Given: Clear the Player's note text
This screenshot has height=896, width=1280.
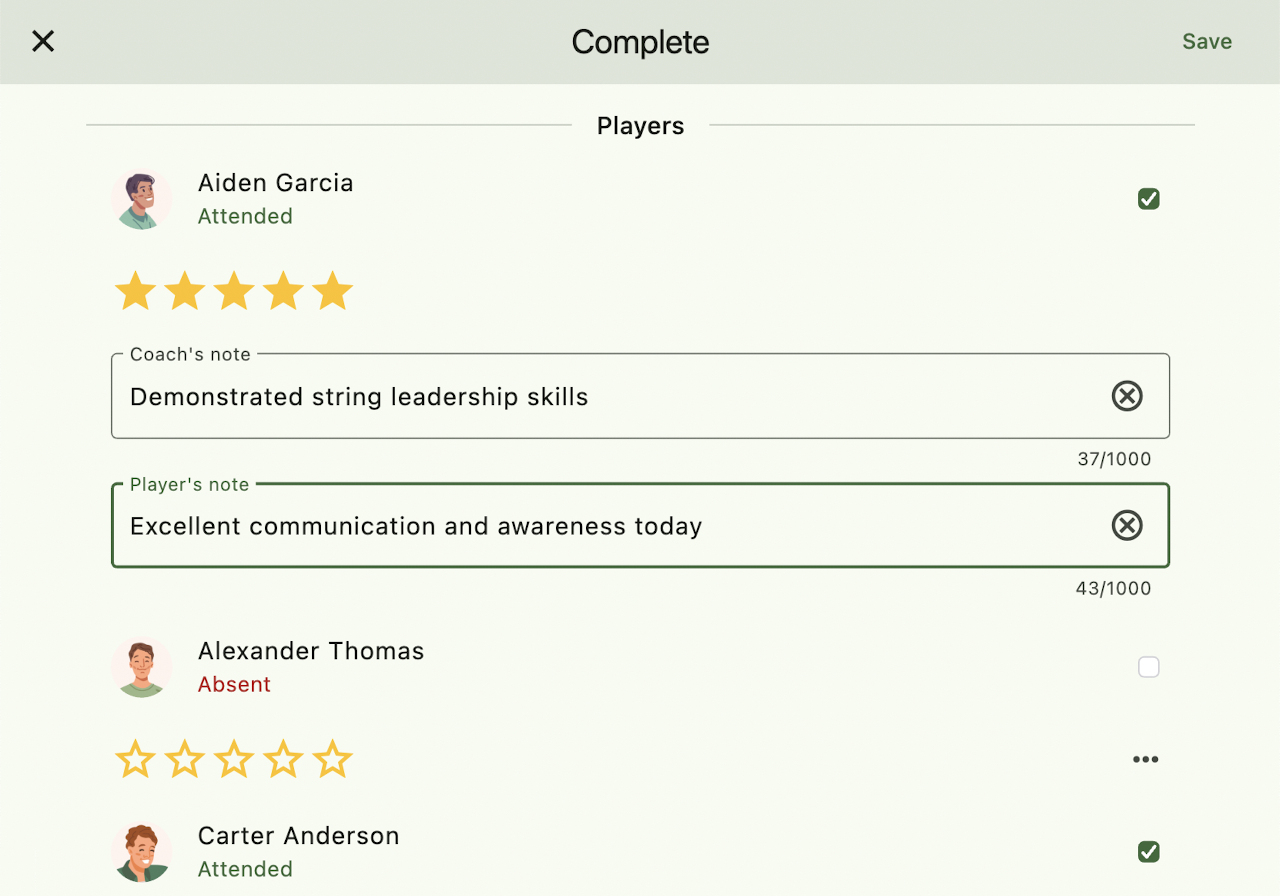Looking at the screenshot, I should coord(1127,525).
